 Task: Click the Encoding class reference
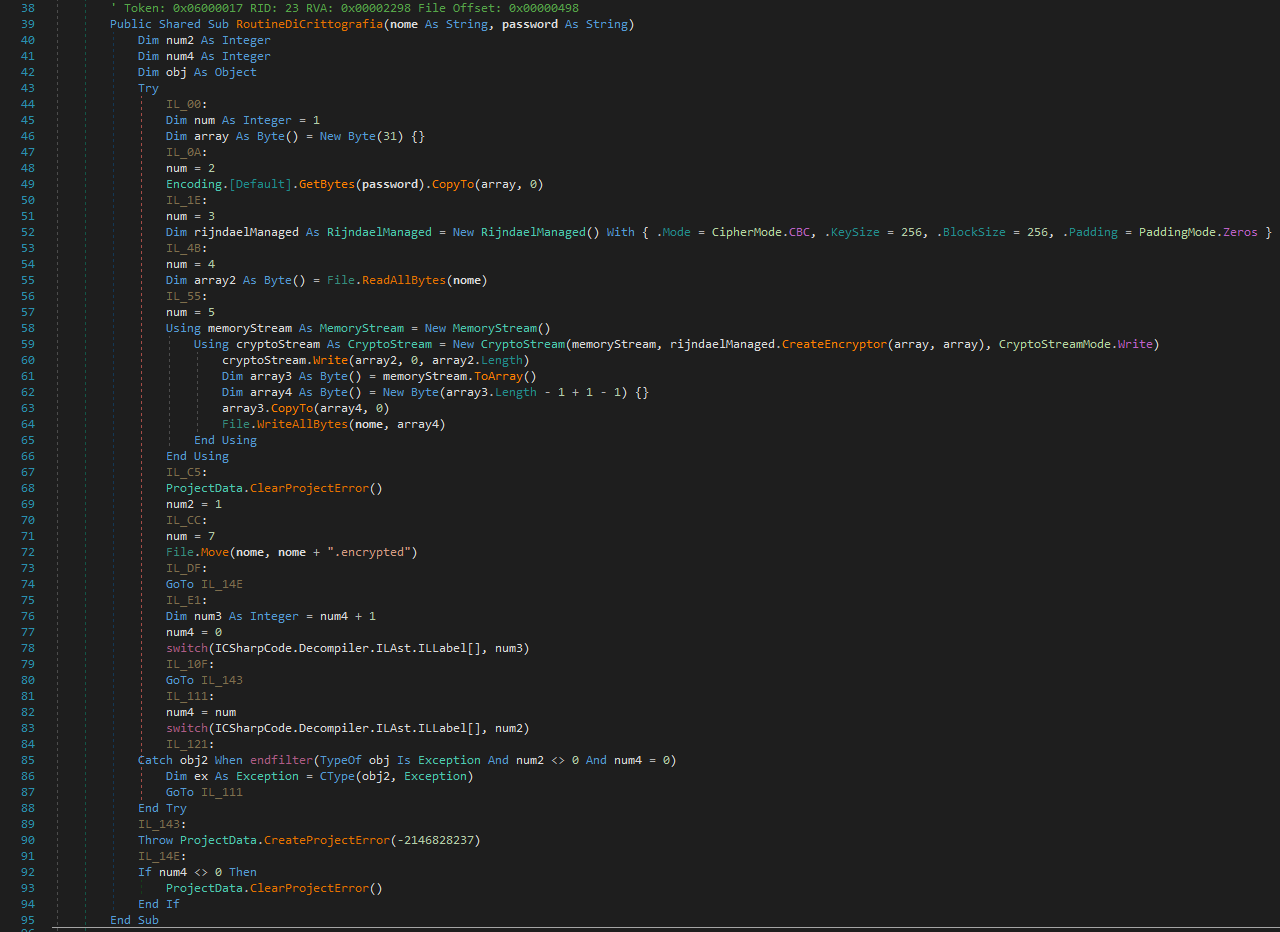click(x=194, y=184)
